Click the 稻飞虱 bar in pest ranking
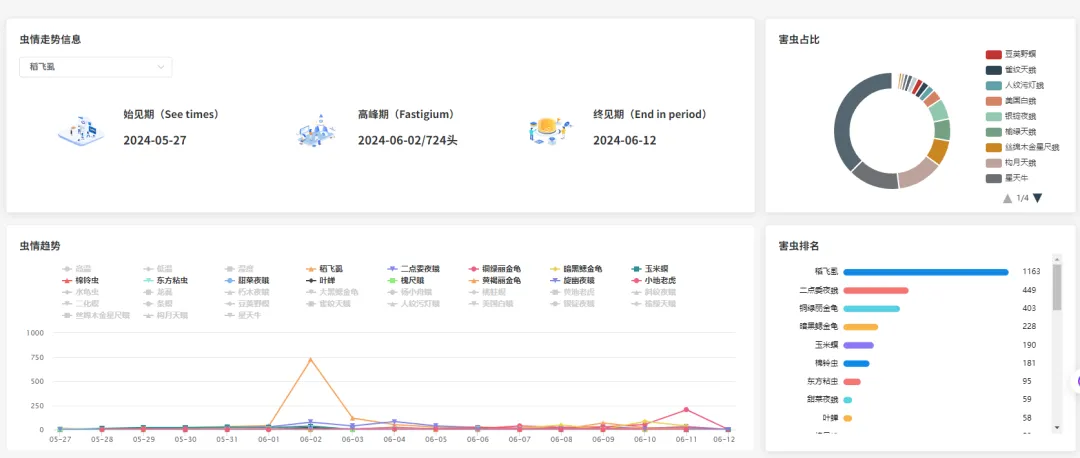The width and height of the screenshot is (1080, 458). point(925,272)
